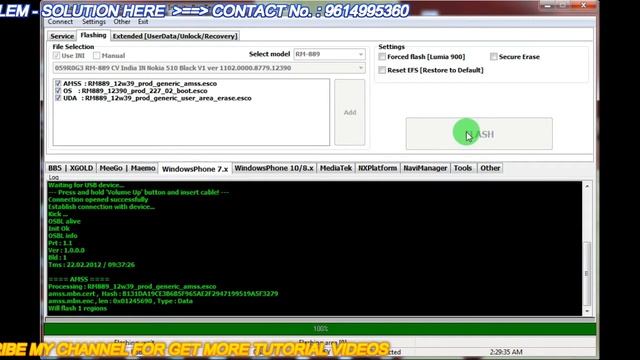Click log line 'OSBL alive'
Viewport: 640px width, 360px height.
click(64, 221)
